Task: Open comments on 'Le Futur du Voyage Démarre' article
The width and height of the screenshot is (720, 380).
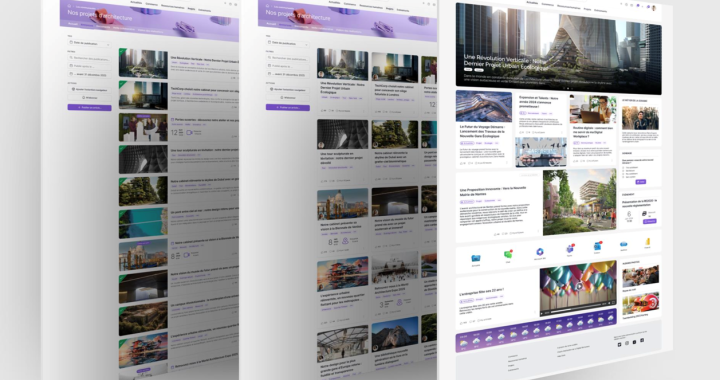Action: point(470,163)
